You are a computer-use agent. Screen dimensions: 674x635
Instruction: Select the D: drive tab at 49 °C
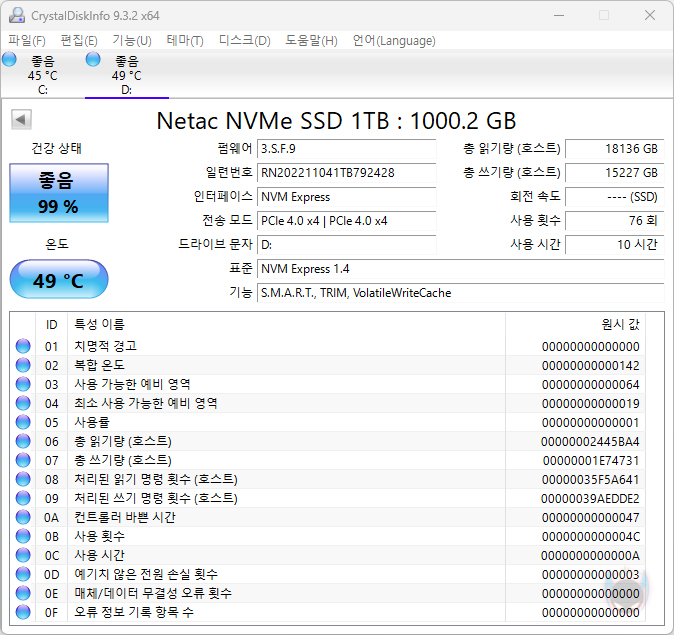pos(127,74)
